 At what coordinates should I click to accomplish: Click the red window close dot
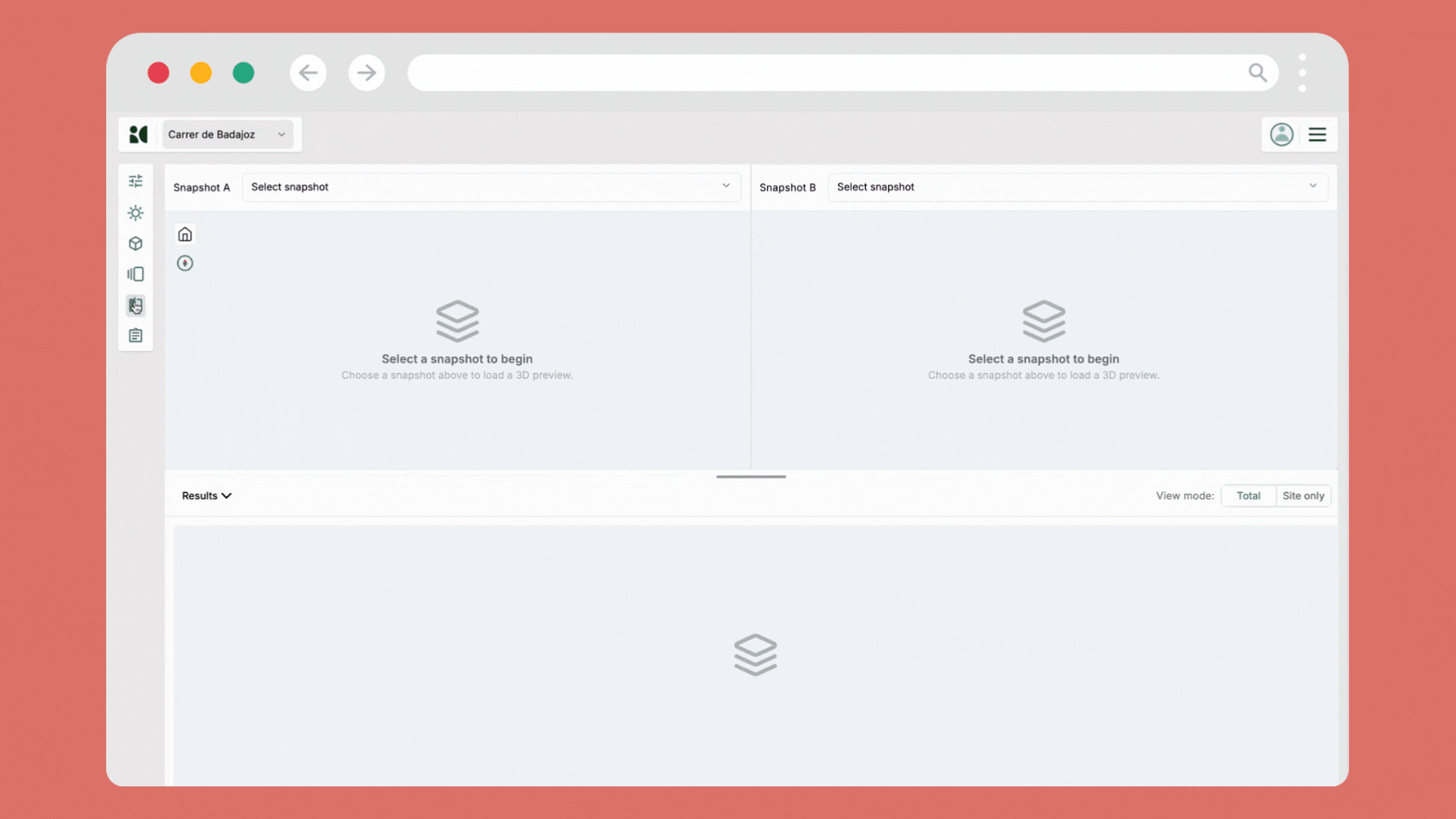click(x=158, y=73)
